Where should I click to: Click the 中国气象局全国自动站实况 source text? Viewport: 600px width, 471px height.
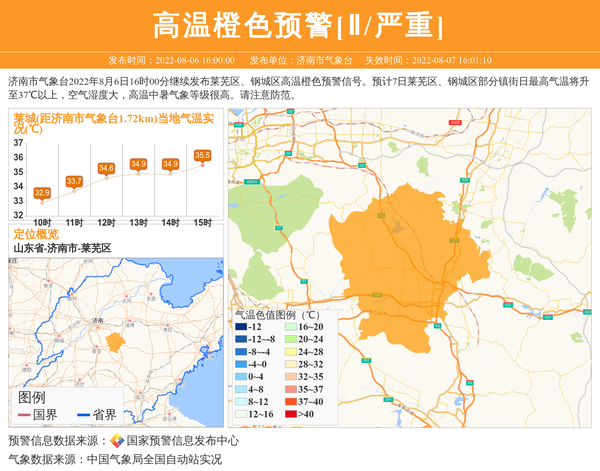click(x=154, y=460)
